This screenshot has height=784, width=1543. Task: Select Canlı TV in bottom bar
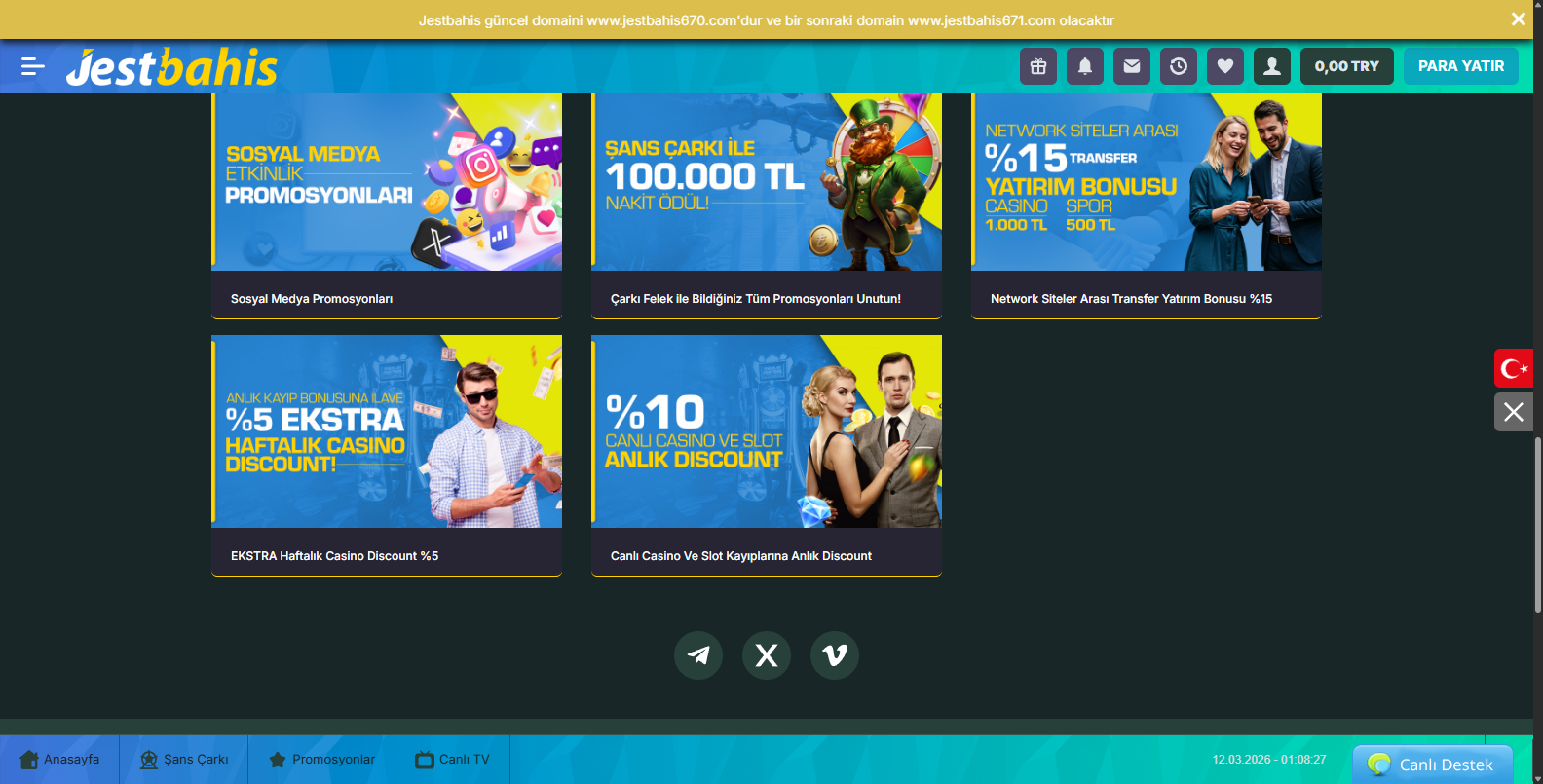pyautogui.click(x=453, y=760)
